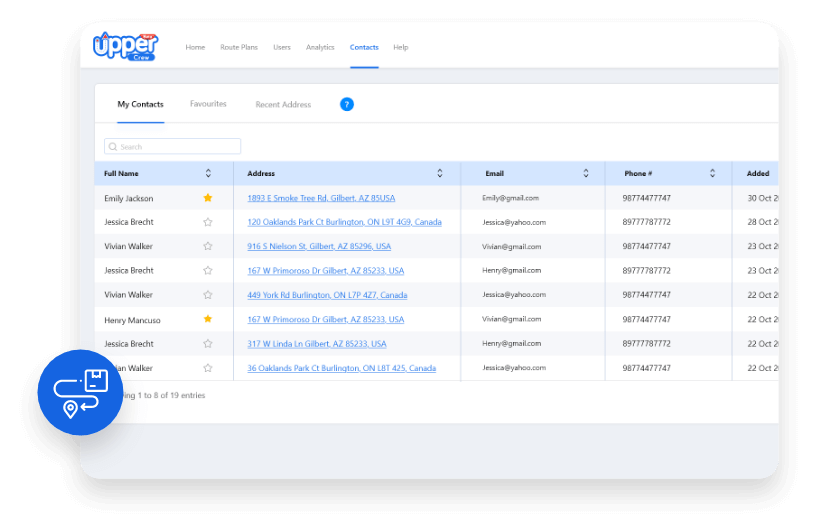Select Contacts in top navigation
This screenshot has height=531, width=816.
(364, 47)
